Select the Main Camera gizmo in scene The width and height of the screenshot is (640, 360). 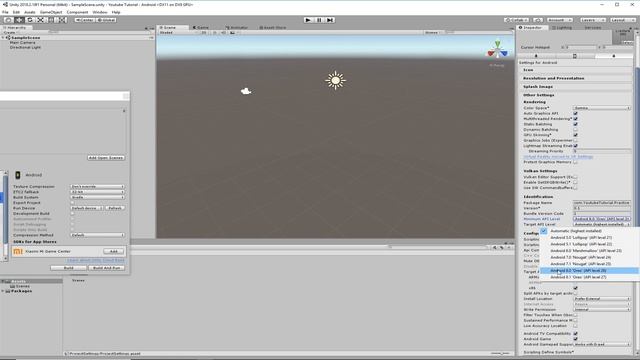click(246, 91)
